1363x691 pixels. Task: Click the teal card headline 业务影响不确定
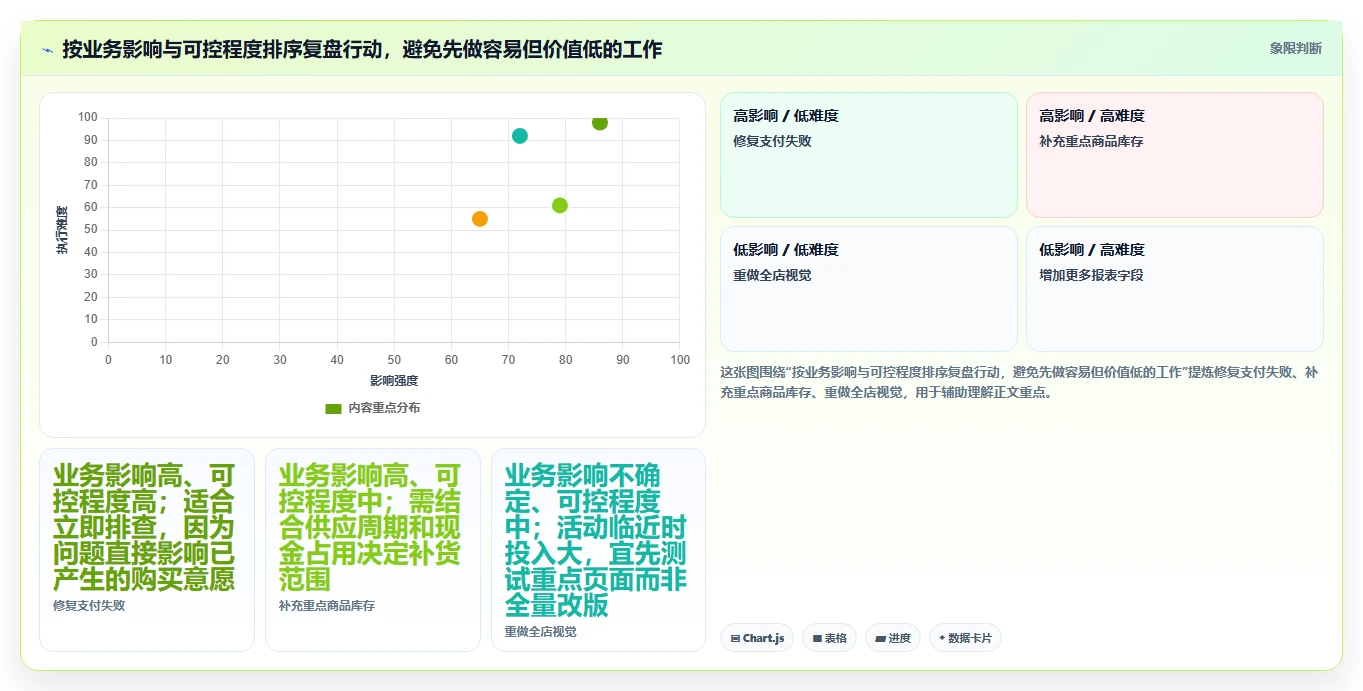[x=596, y=540]
